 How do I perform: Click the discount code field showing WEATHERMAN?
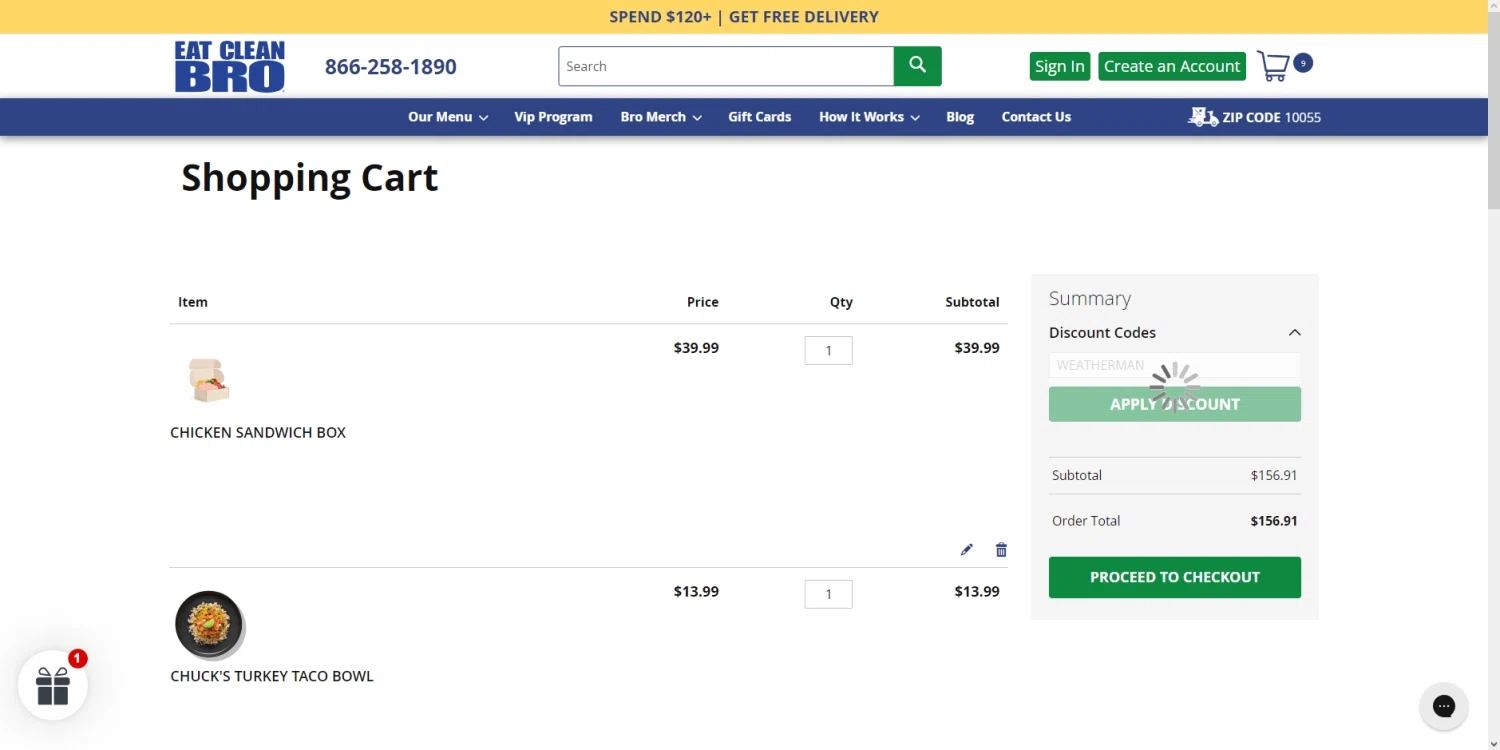point(1175,365)
